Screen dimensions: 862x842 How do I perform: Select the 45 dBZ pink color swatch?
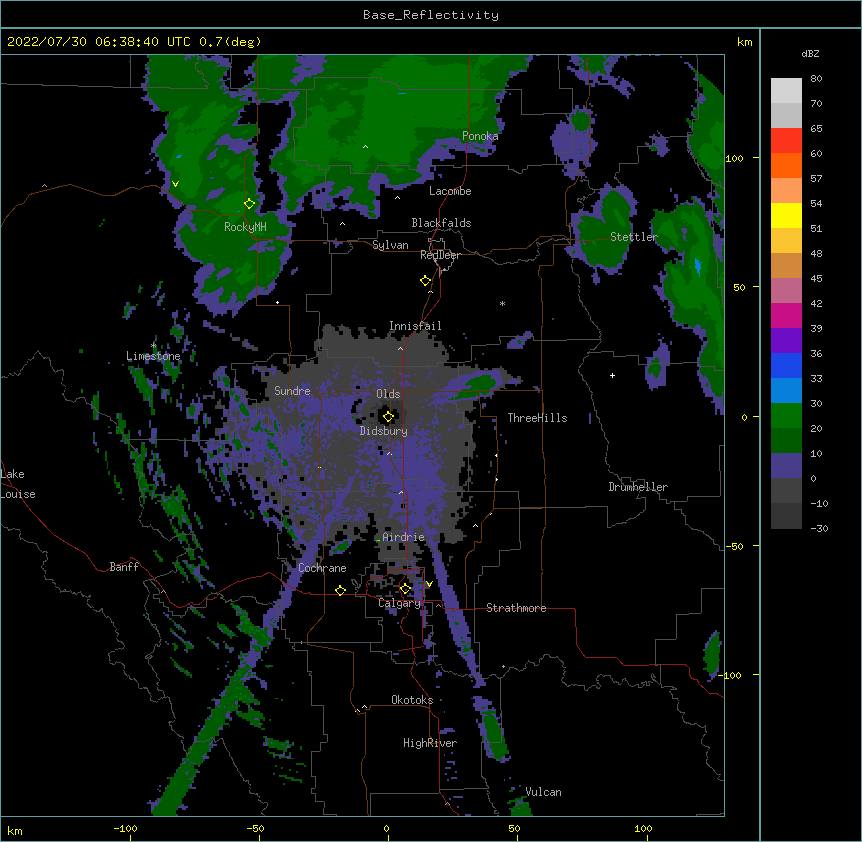[x=786, y=291]
